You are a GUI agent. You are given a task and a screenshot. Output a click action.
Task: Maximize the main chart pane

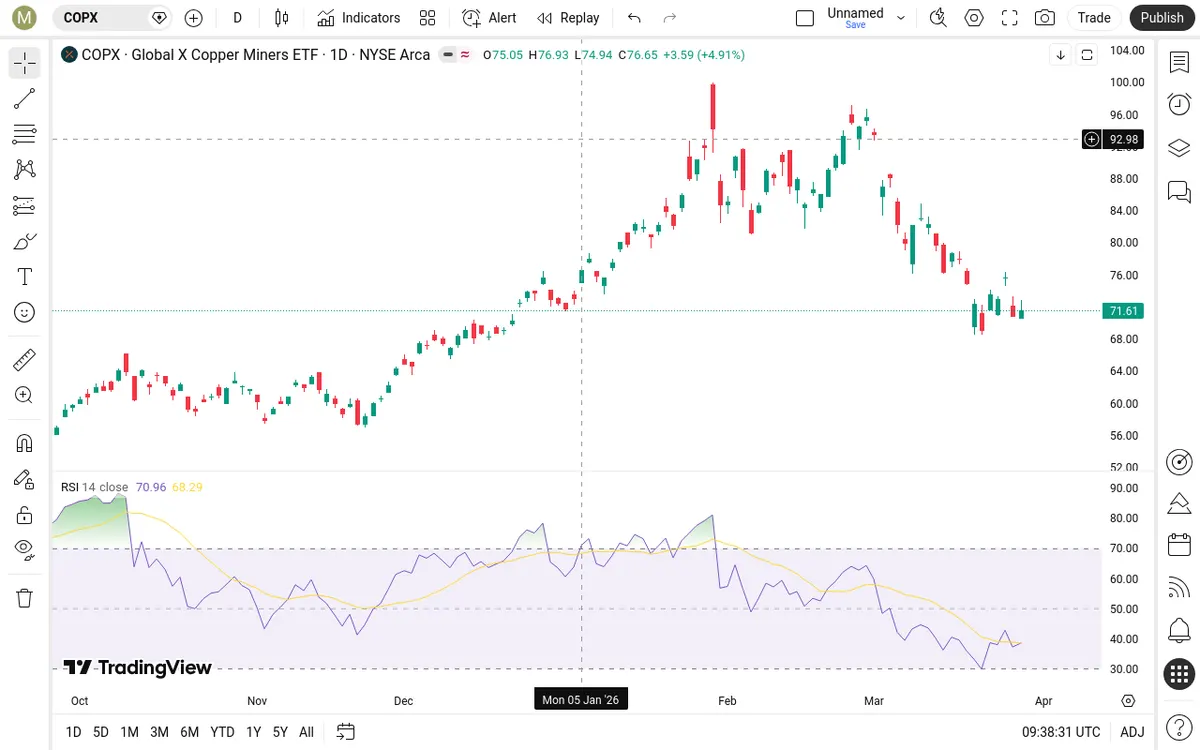coord(1087,55)
